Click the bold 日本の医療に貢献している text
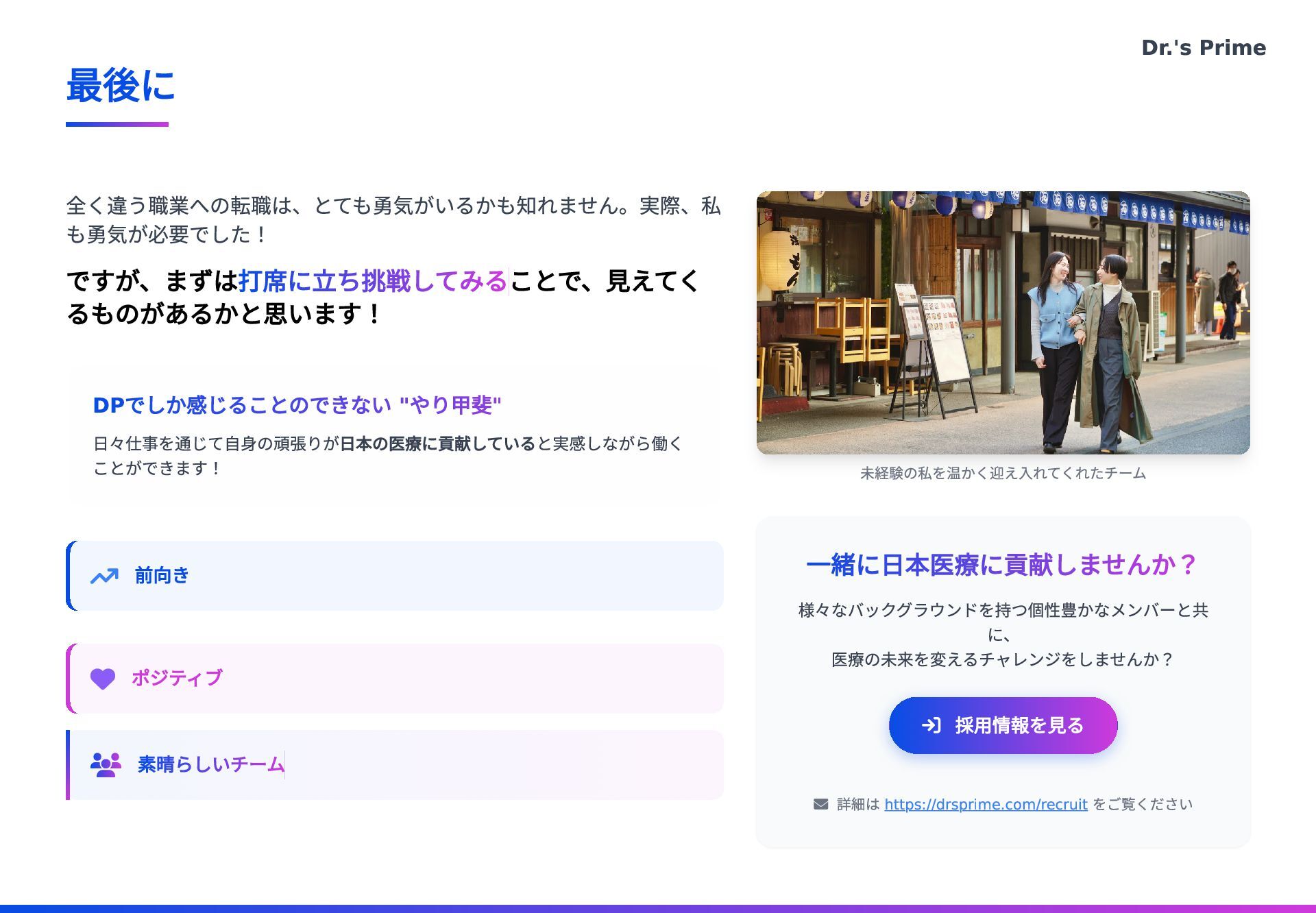The width and height of the screenshot is (1316, 913). pyautogui.click(x=437, y=444)
